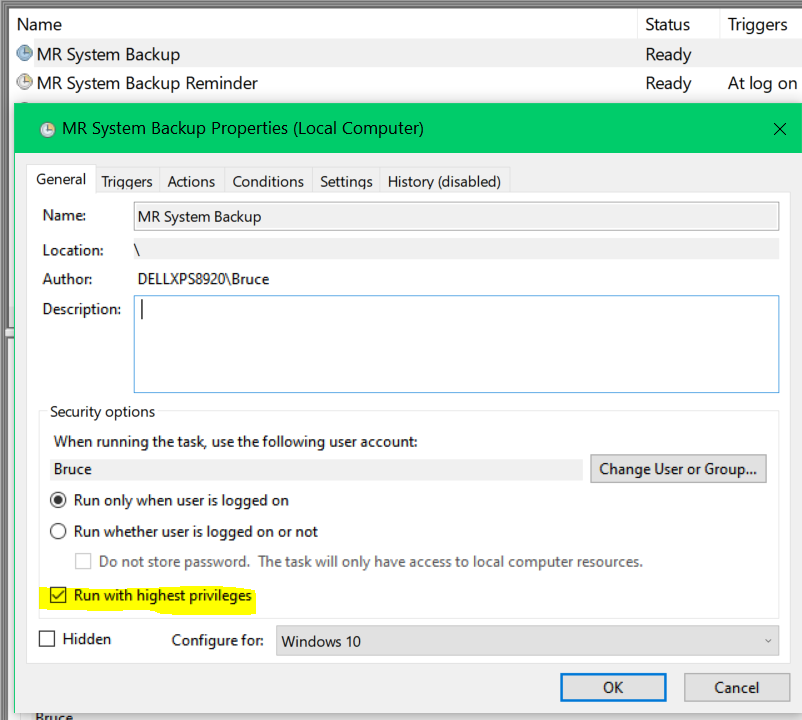Select Run whether user is logged on or not
Viewport: 802px width, 720px height.
point(58,532)
